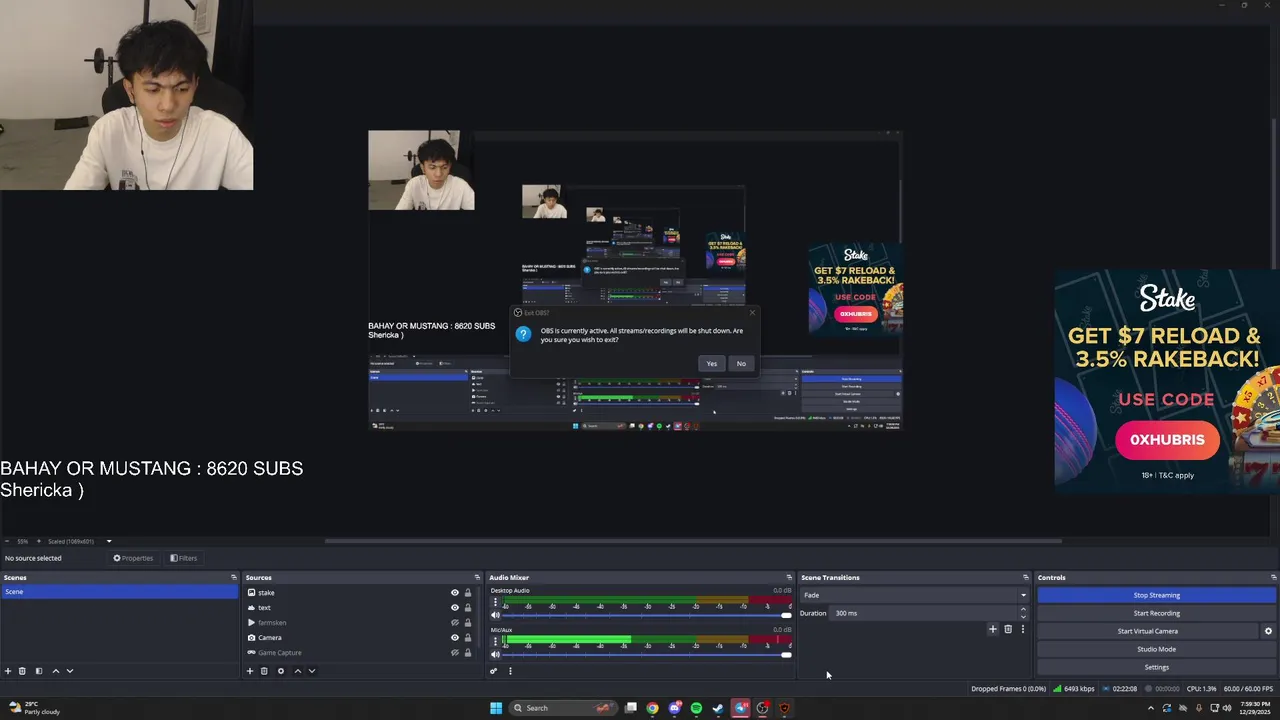This screenshot has height=720, width=1280.
Task: Adjust the Desktop Audio volume slider
Action: (x=646, y=616)
